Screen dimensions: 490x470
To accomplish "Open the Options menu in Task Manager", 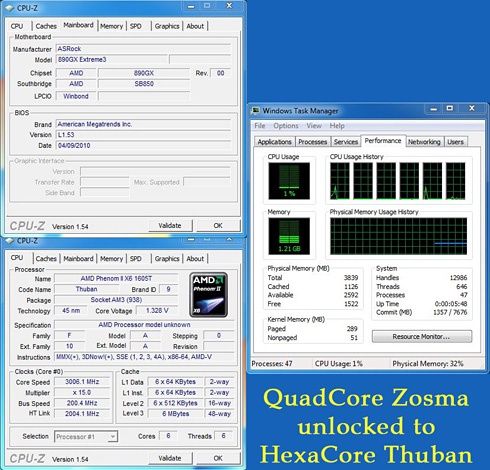I will coord(286,126).
